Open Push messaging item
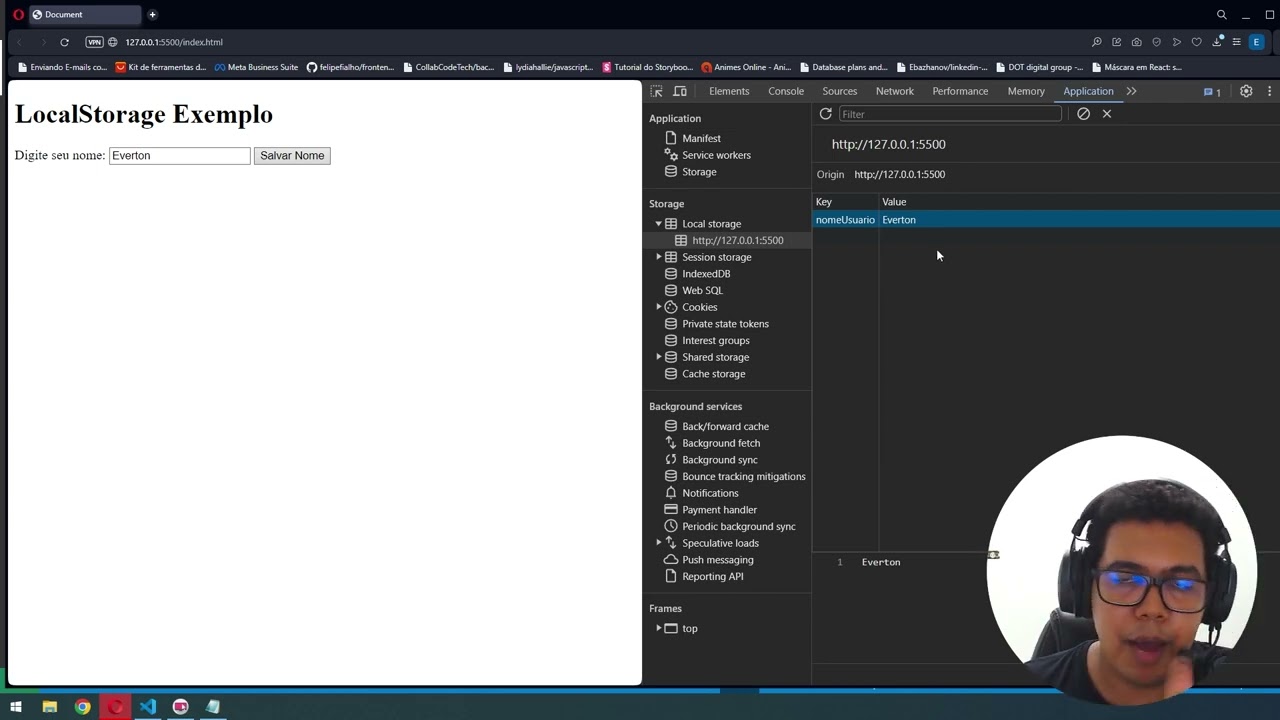This screenshot has width=1280, height=720. pyautogui.click(x=717, y=560)
